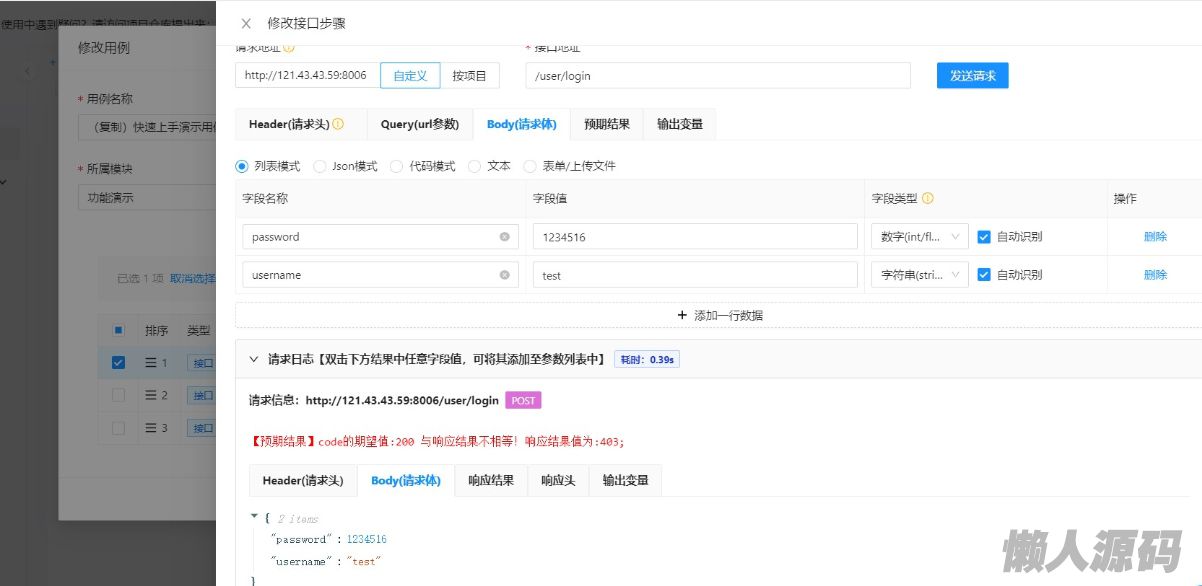Click the 接口地址 input field
This screenshot has height=586, width=1202.
(x=717, y=75)
